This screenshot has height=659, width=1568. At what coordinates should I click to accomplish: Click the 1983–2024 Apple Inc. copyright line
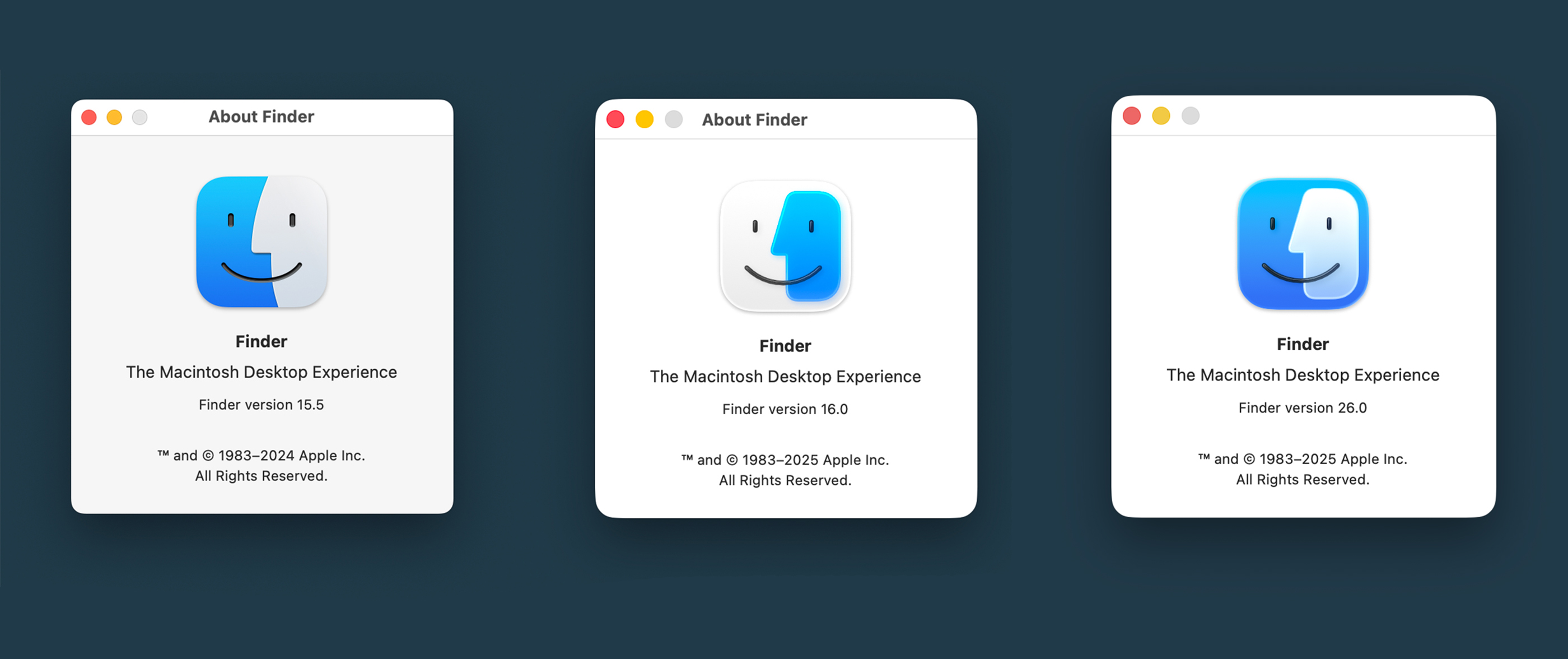(261, 456)
